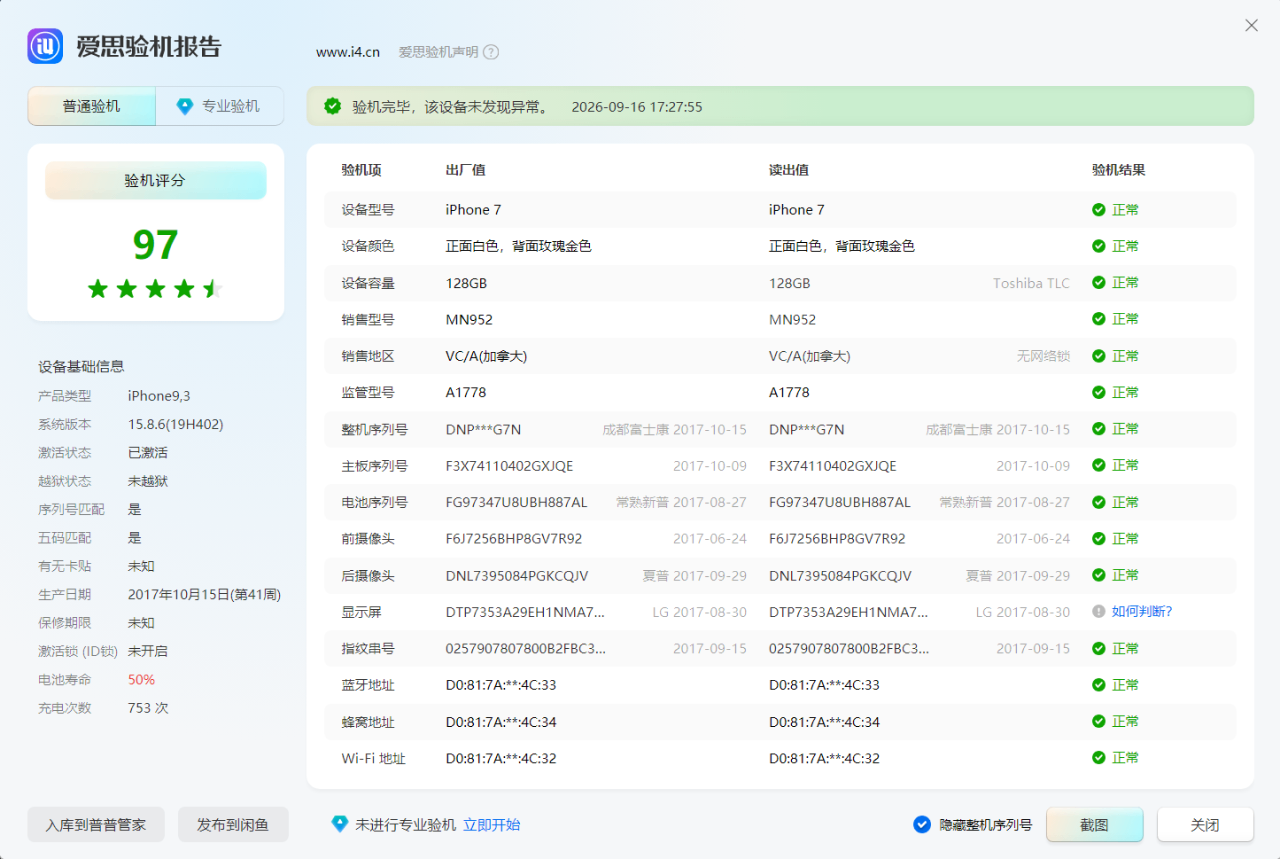
Task: Click the product type value iPhone9,3
Action: [159, 396]
